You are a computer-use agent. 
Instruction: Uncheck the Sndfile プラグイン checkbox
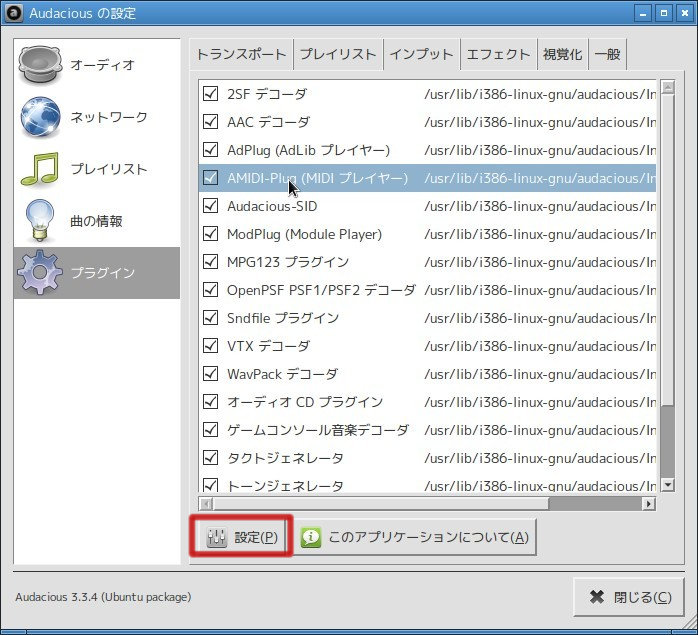(x=210, y=318)
